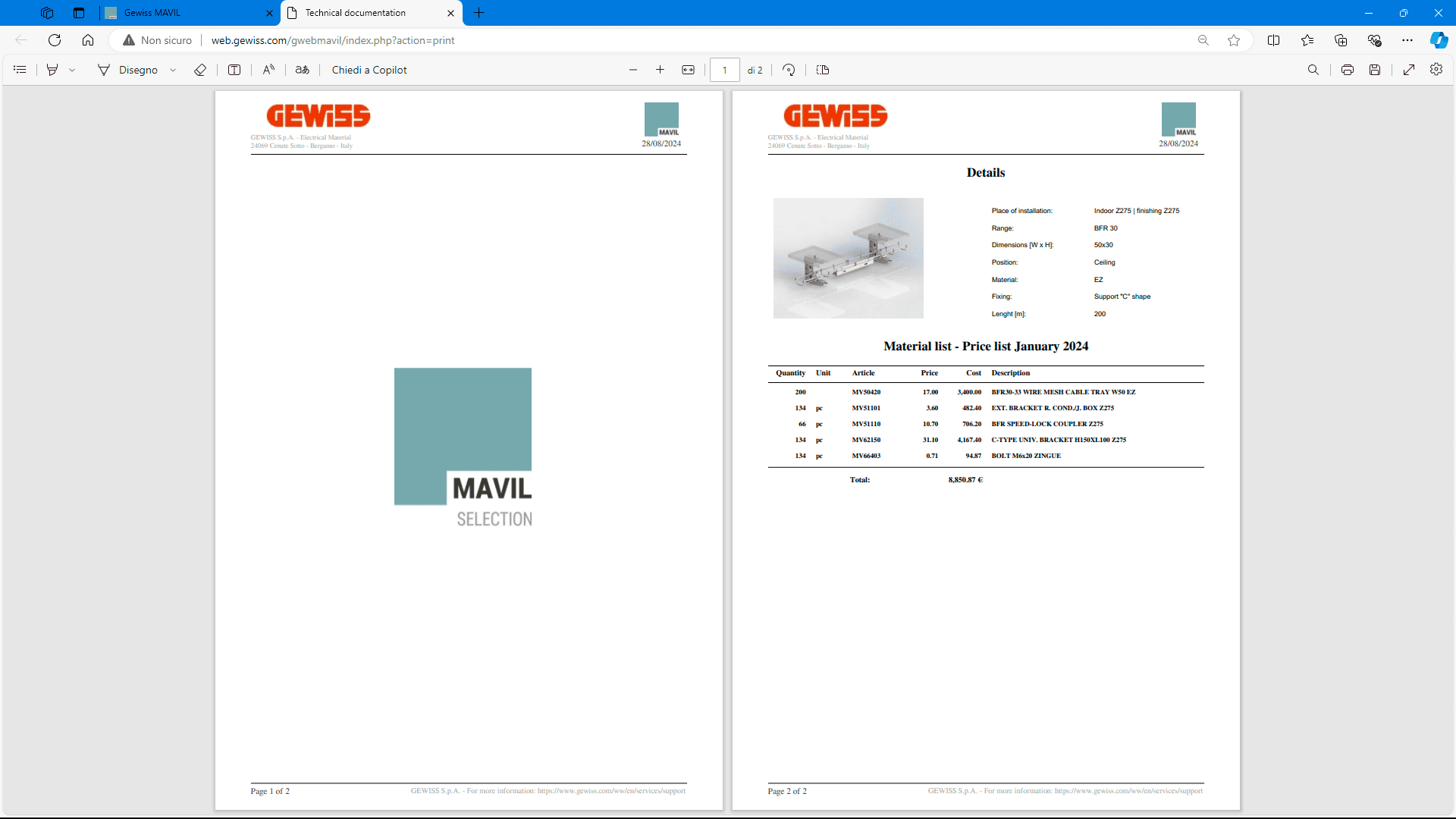Viewport: 1456px width, 819px height.
Task: Search within the PDF document
Action: (x=1313, y=70)
